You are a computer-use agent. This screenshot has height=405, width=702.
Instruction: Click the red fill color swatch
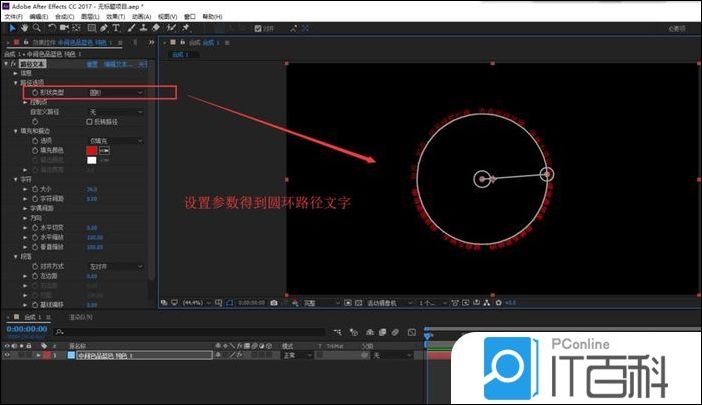(x=92, y=151)
